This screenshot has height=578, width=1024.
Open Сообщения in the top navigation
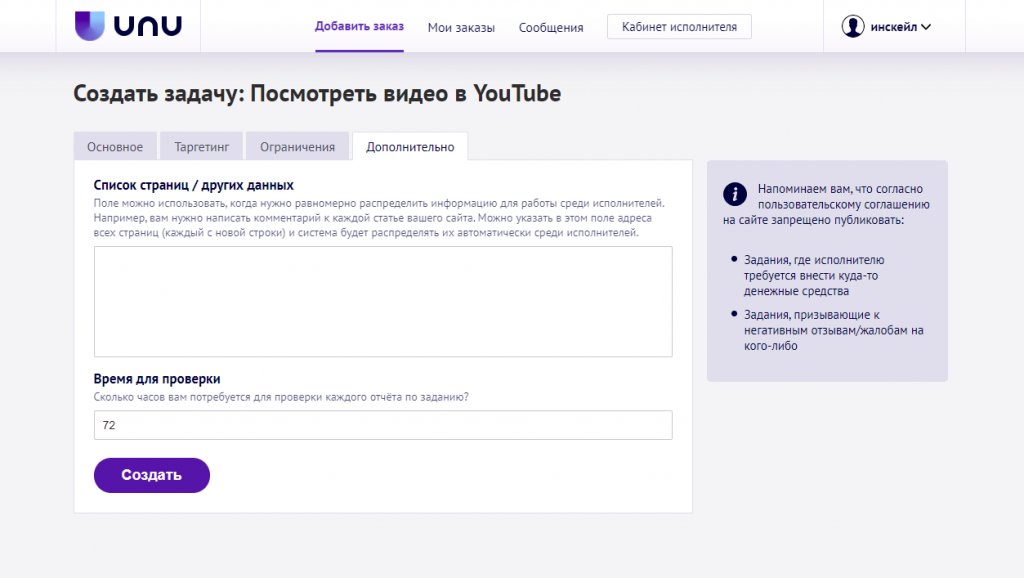point(551,27)
